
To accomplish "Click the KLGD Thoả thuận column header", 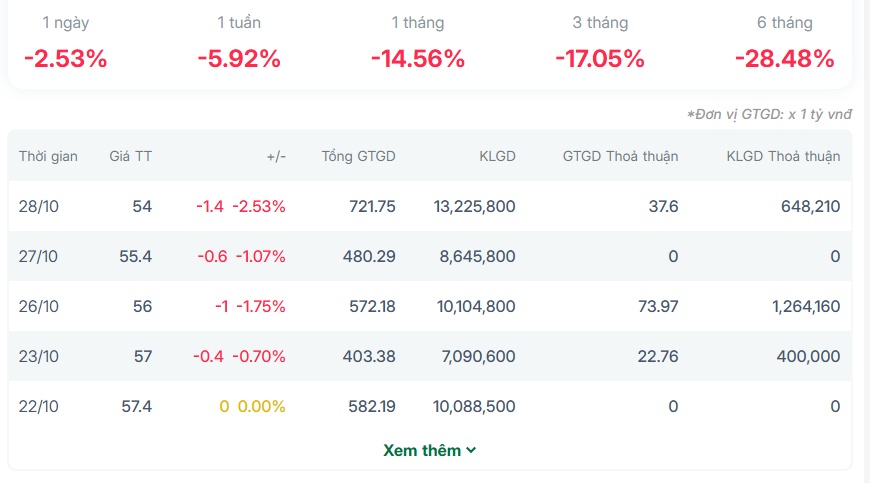I will (783, 156).
